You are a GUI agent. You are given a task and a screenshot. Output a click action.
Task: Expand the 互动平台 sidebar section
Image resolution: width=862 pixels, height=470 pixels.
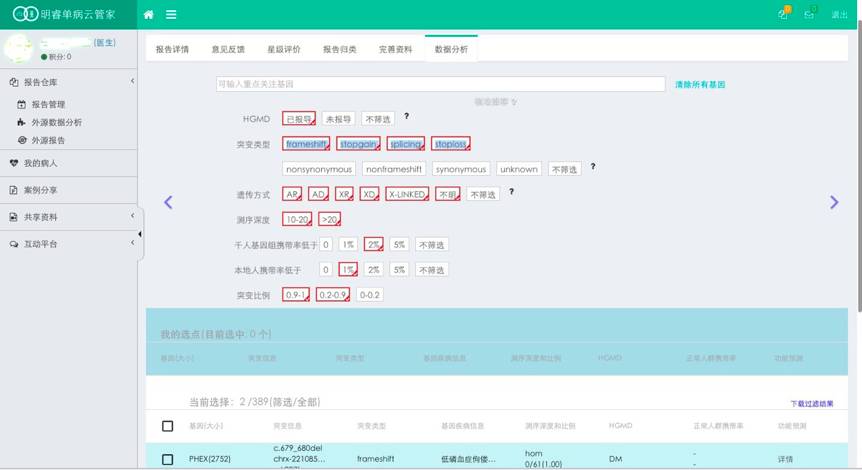[x=132, y=244]
